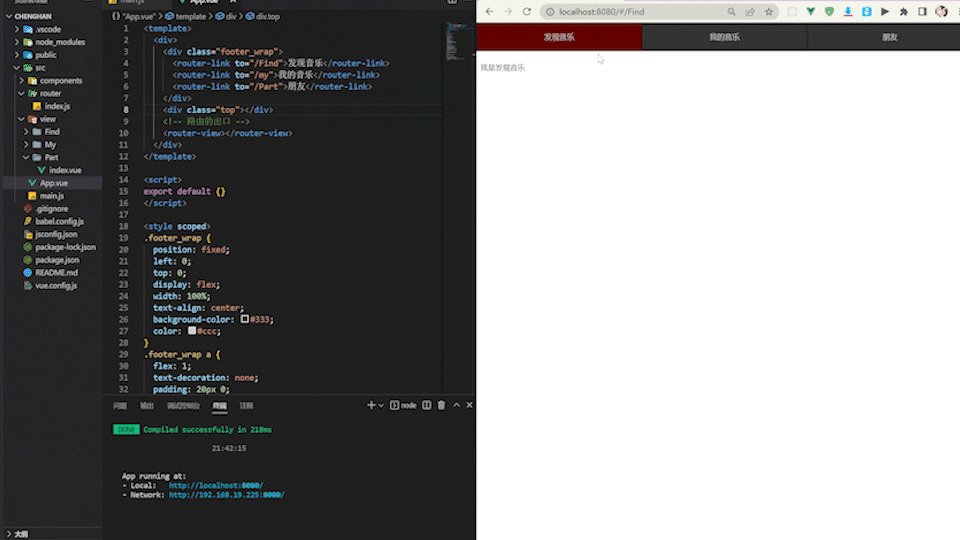This screenshot has width=960, height=540.
Task: Open index.js under router
Action: click(58, 107)
